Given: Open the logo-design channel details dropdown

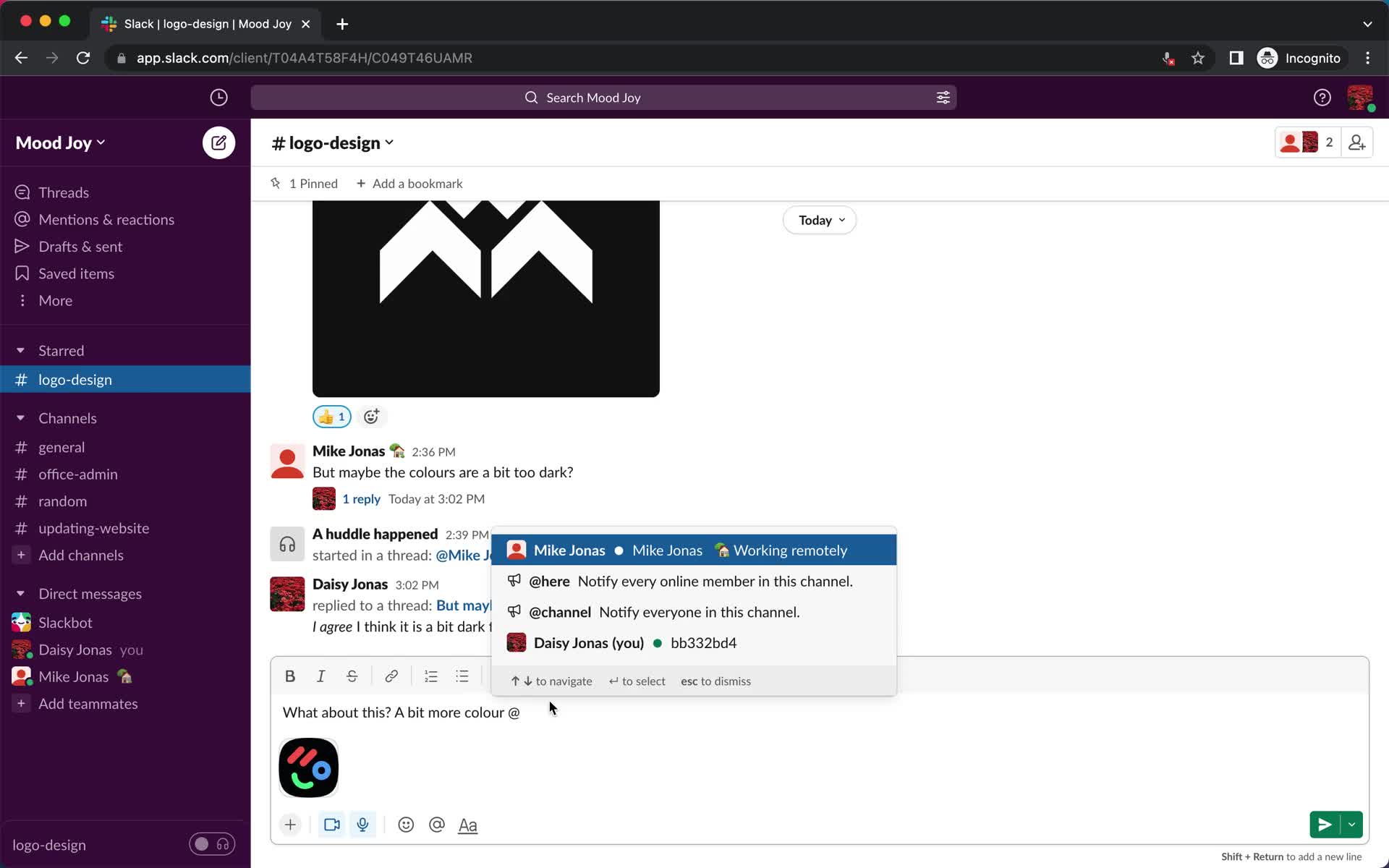Looking at the screenshot, I should coord(333,143).
